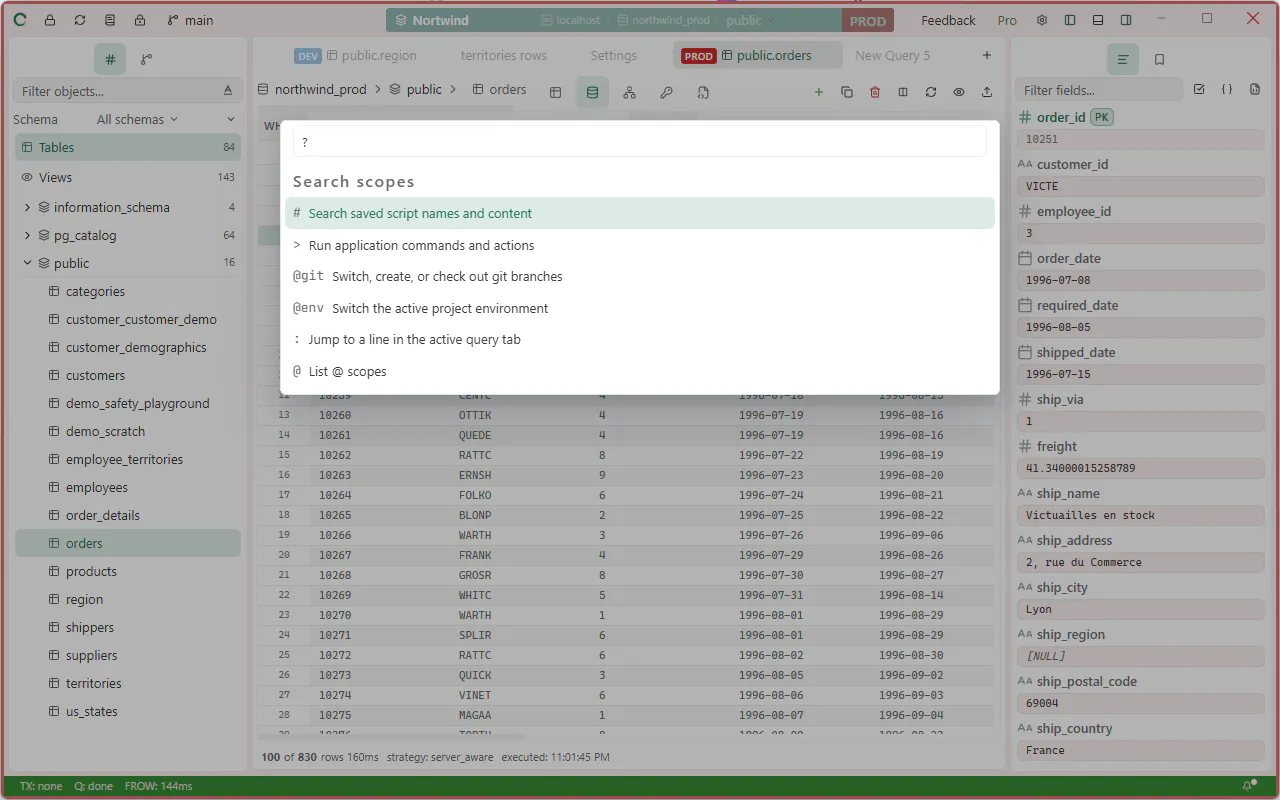
Task: Open the keys icon in table toolbar
Action: click(x=666, y=92)
